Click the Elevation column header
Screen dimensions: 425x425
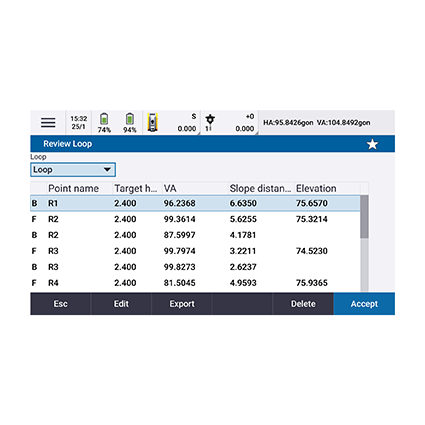pyautogui.click(x=316, y=189)
